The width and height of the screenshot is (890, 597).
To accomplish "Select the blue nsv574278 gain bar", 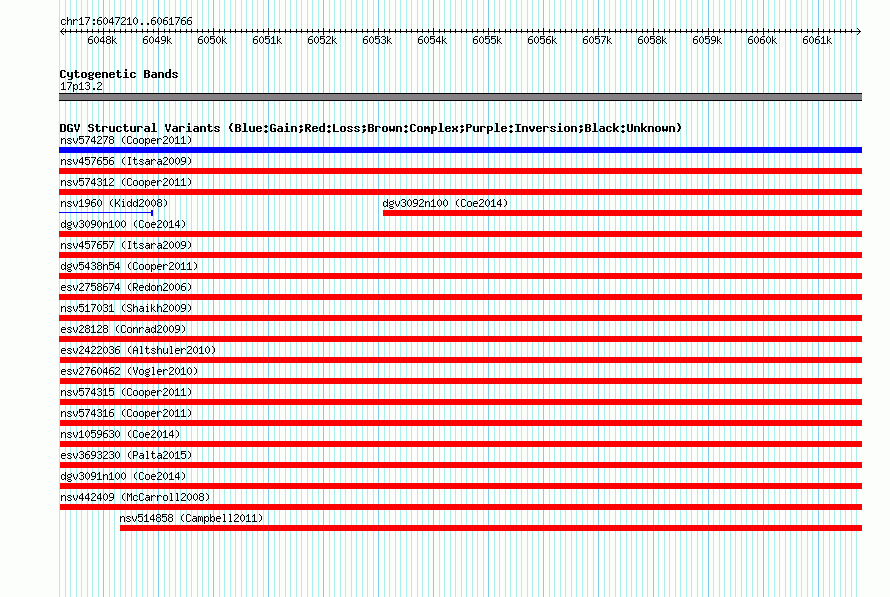I will pyautogui.click(x=460, y=150).
